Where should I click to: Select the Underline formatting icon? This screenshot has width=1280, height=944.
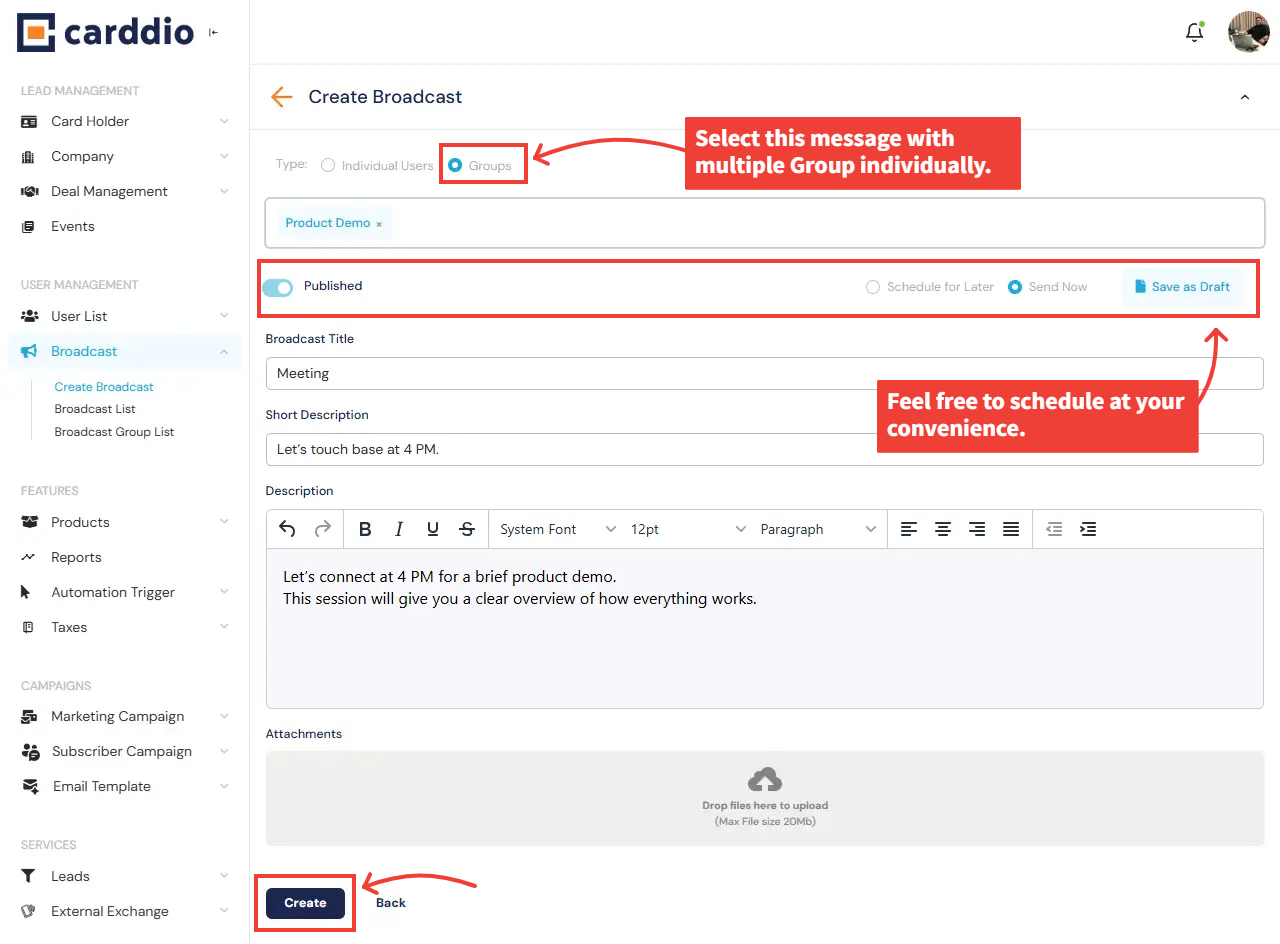point(432,528)
